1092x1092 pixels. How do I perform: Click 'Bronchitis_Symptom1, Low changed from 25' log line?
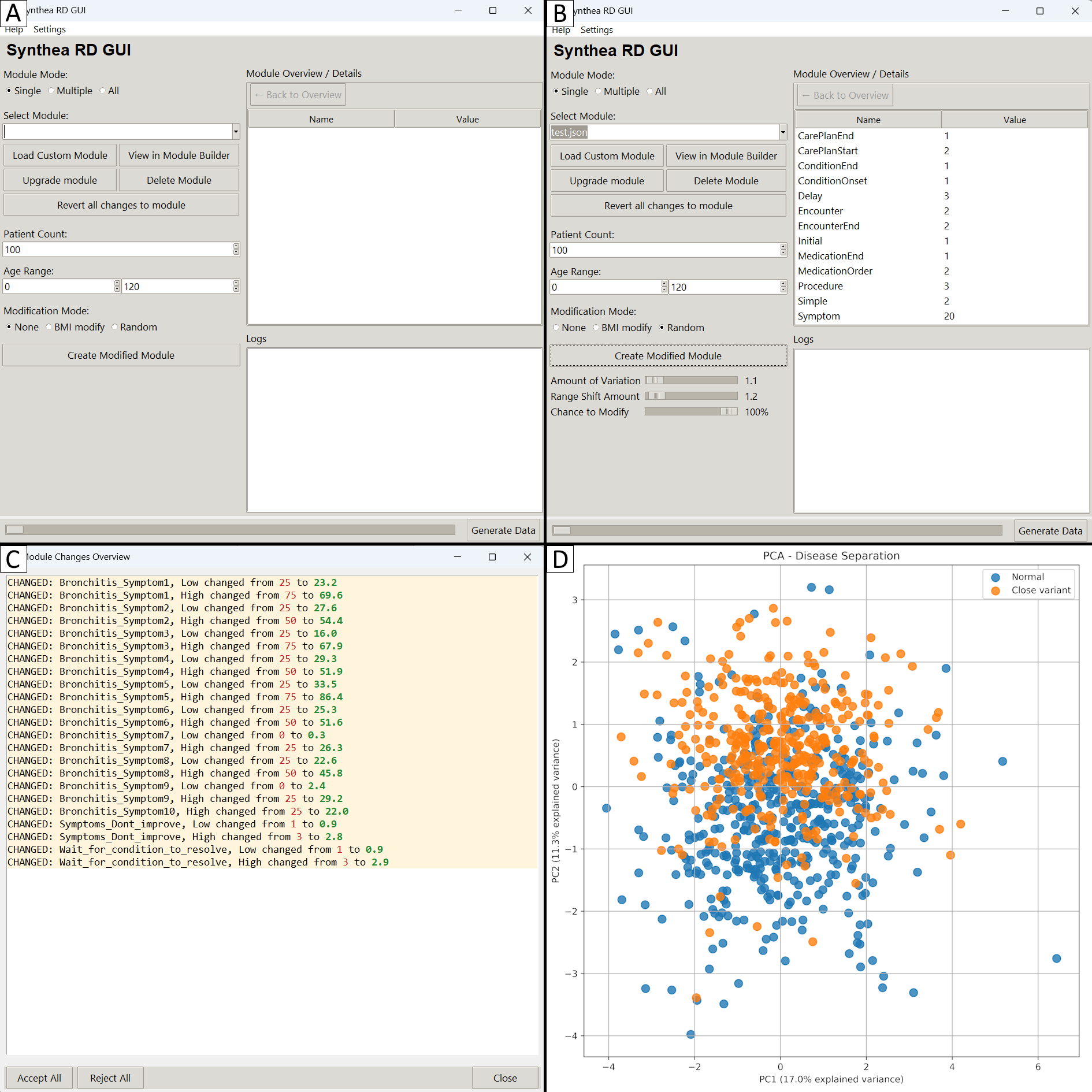tap(172, 582)
